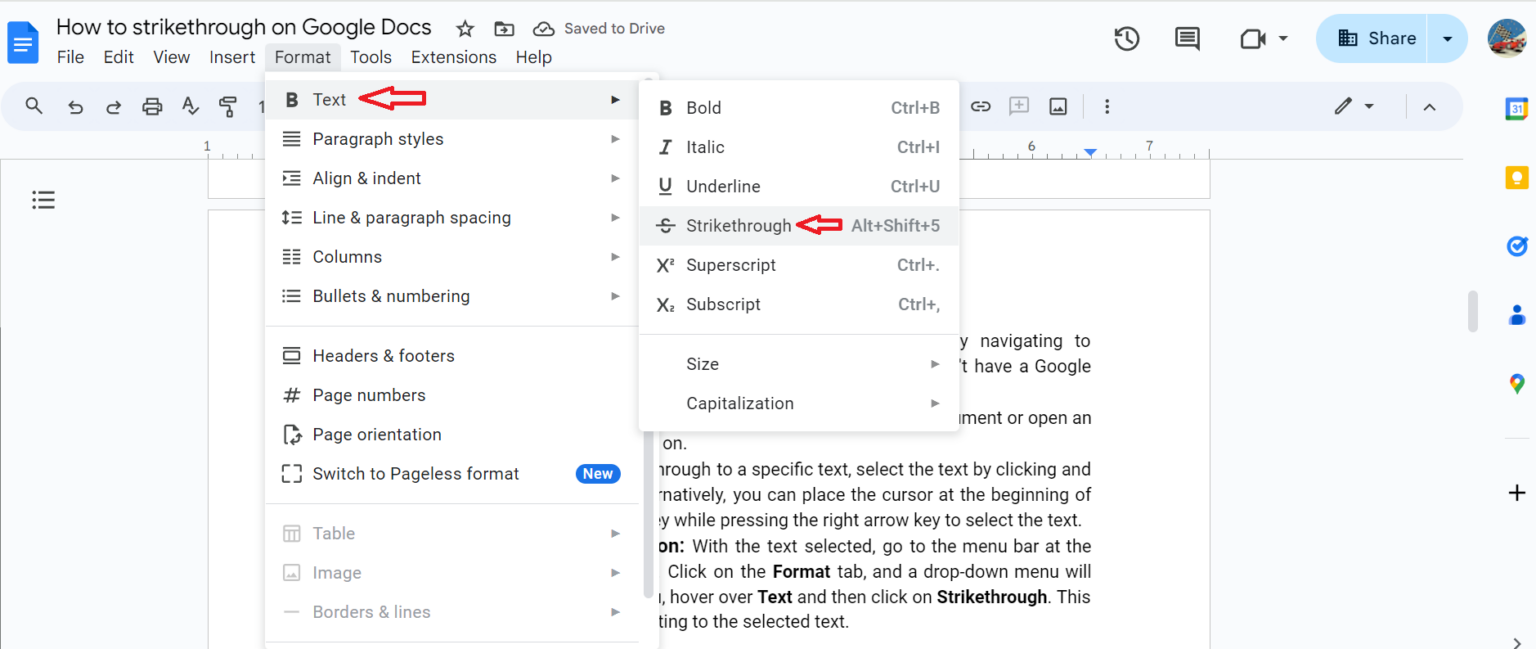Show the document outline icon
Viewport: 1536px width, 649px height.
[43, 199]
